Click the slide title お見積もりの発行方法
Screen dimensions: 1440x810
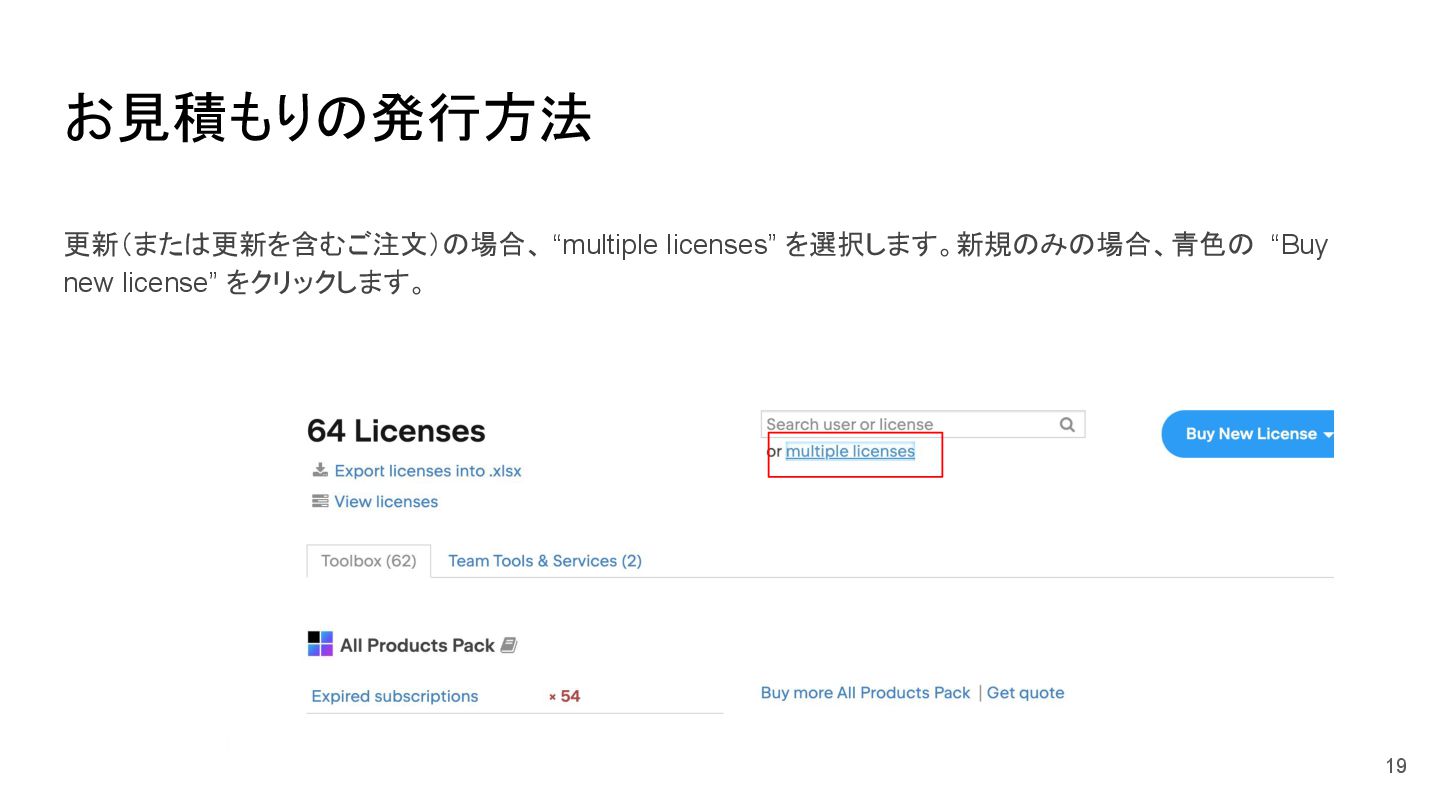[x=328, y=119]
